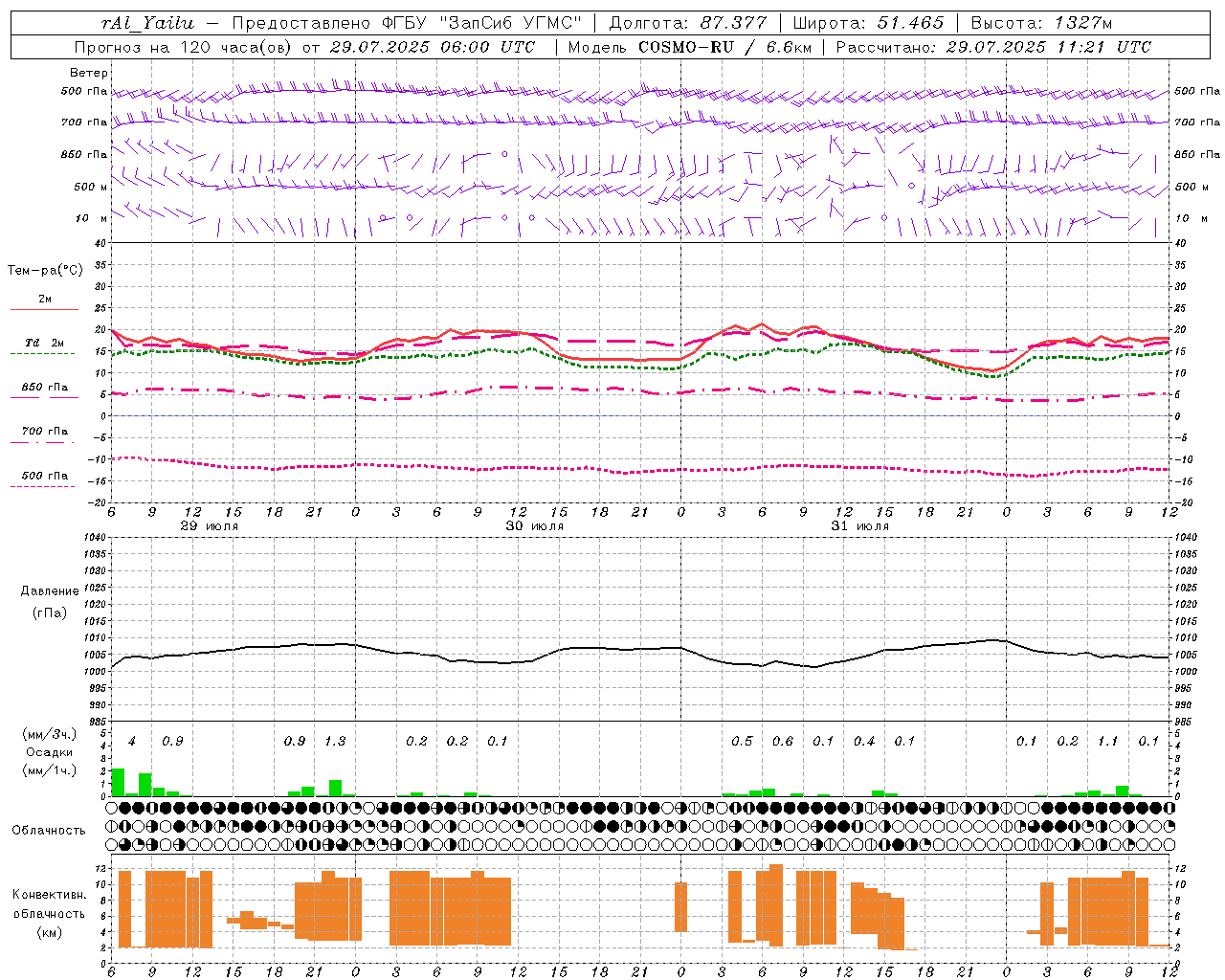
Task: Click the Конвективн. облачность chart label
Action: [49, 913]
